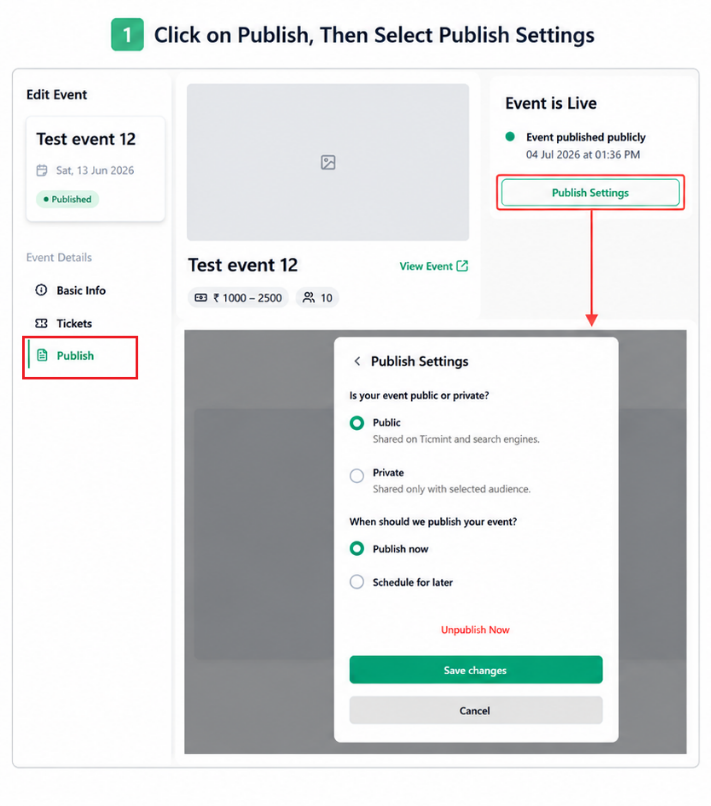Click the external link icon beside View Event

[x=462, y=266]
